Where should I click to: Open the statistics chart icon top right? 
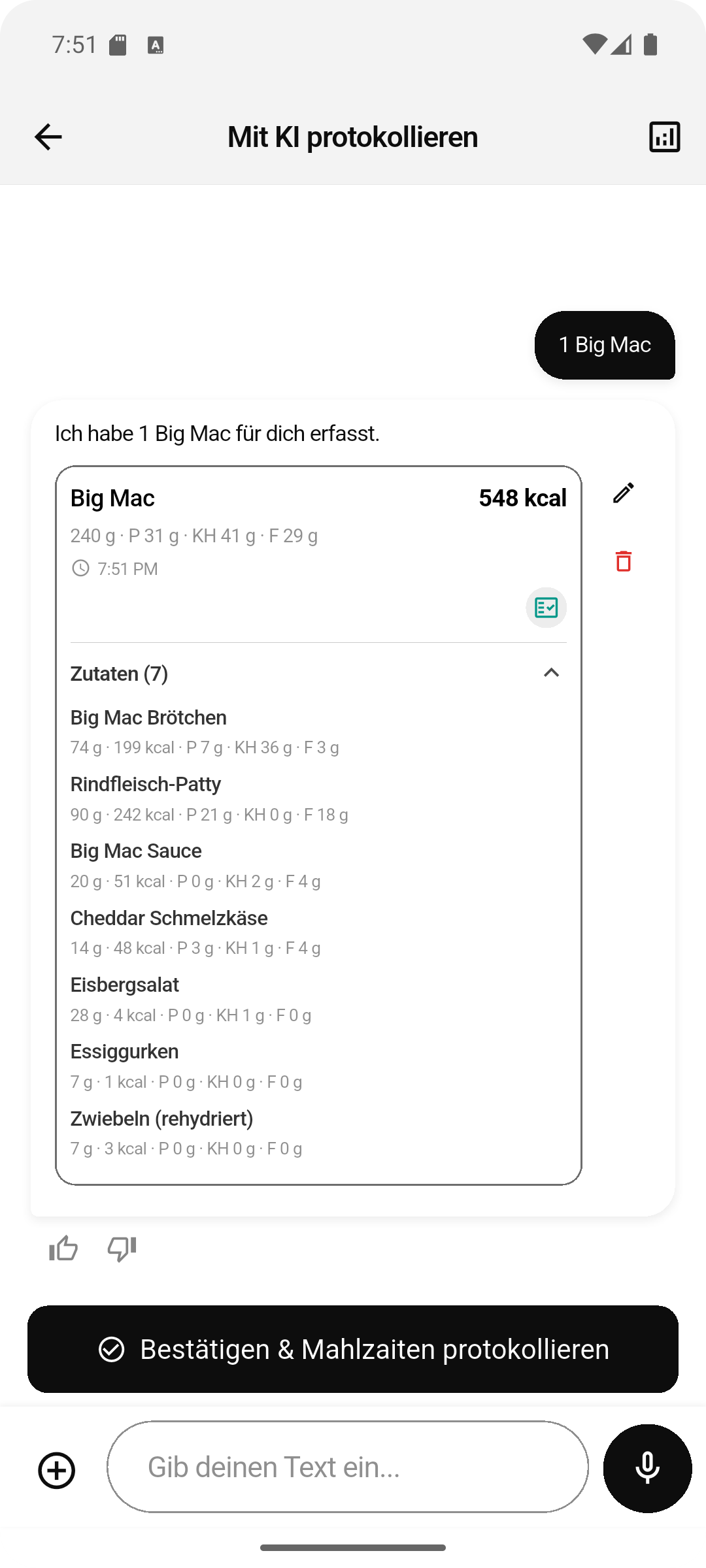[x=664, y=136]
